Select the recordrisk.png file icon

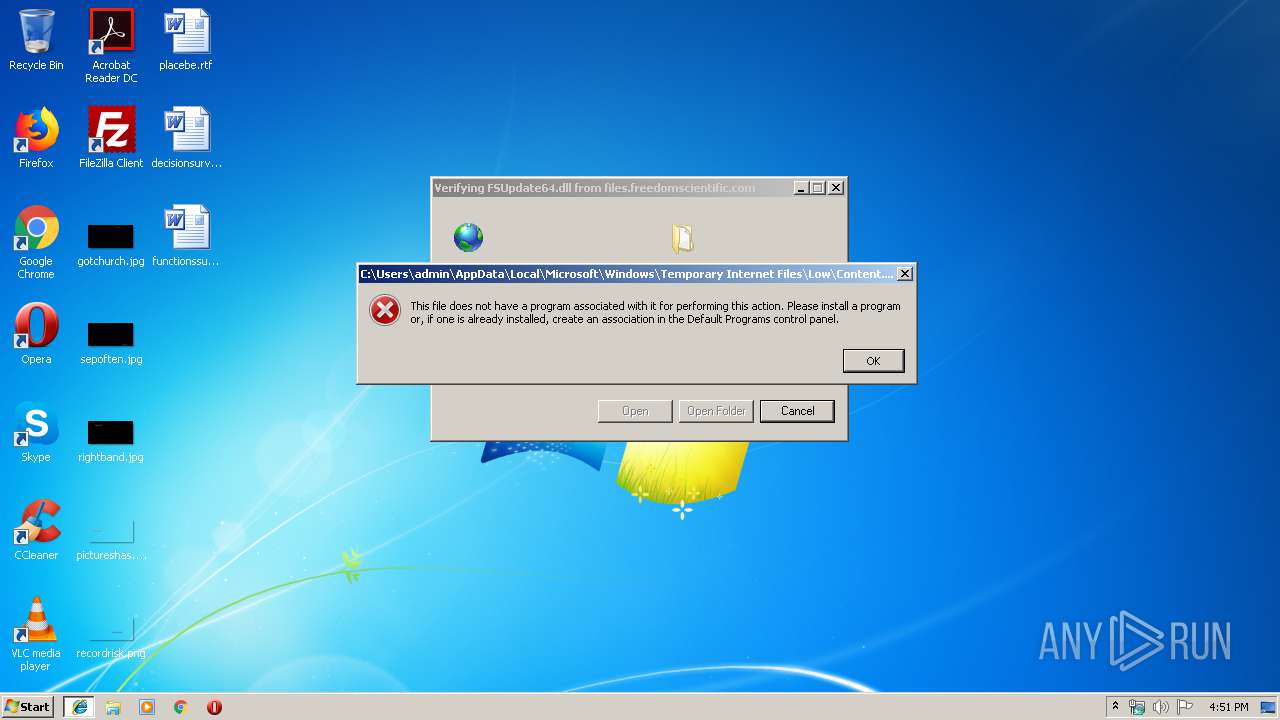[111, 637]
